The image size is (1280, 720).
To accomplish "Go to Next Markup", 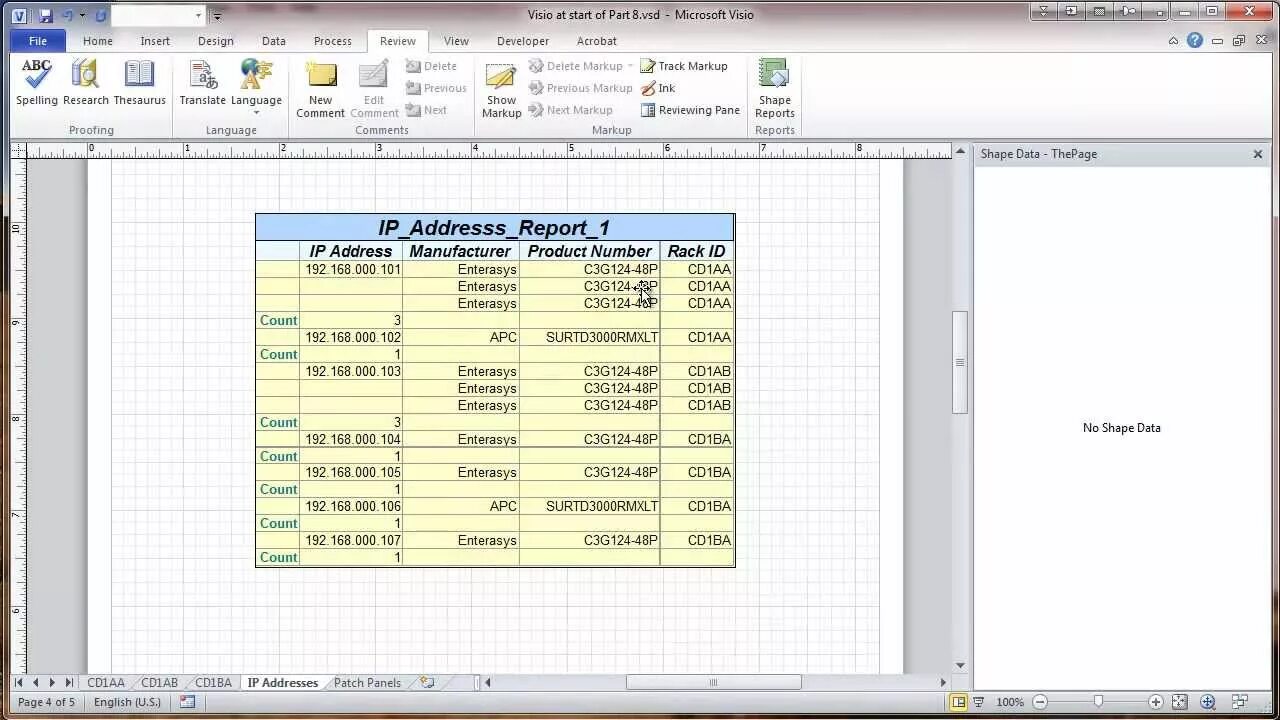I will coord(571,110).
